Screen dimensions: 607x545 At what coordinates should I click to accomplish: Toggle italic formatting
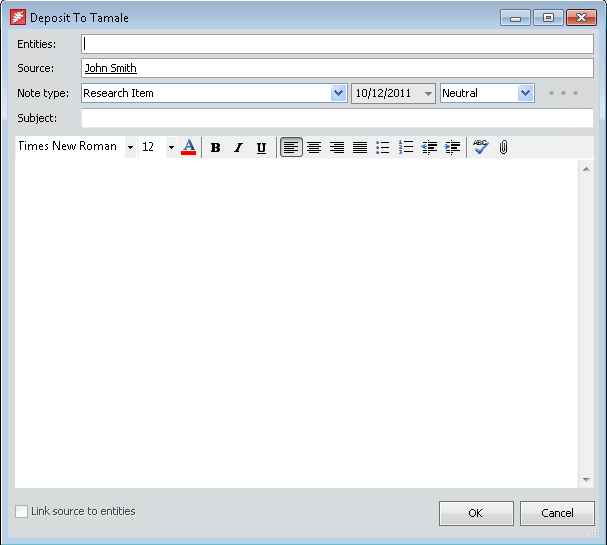tap(238, 147)
